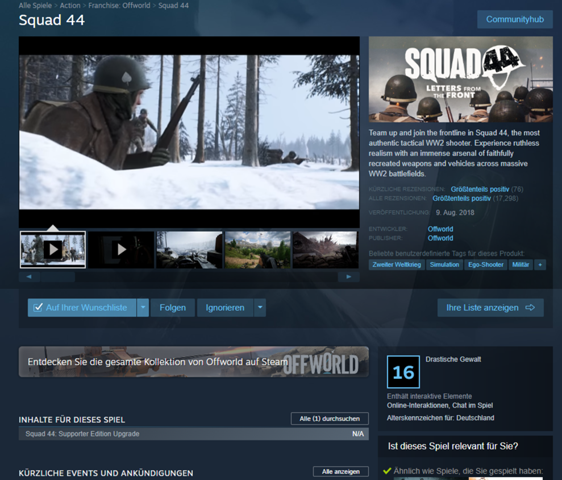Toggle Auf Ihrer Wunschliste checkbox button

[82, 308]
